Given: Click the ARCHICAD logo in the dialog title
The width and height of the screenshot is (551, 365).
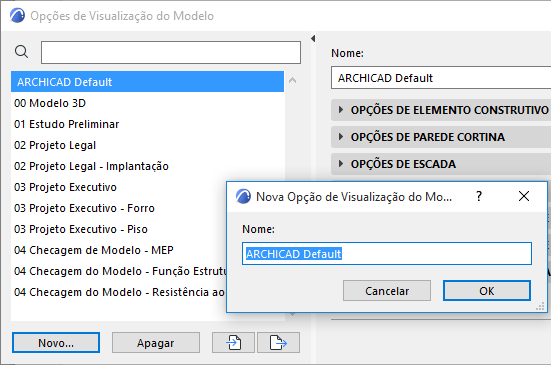Looking at the screenshot, I should (243, 196).
